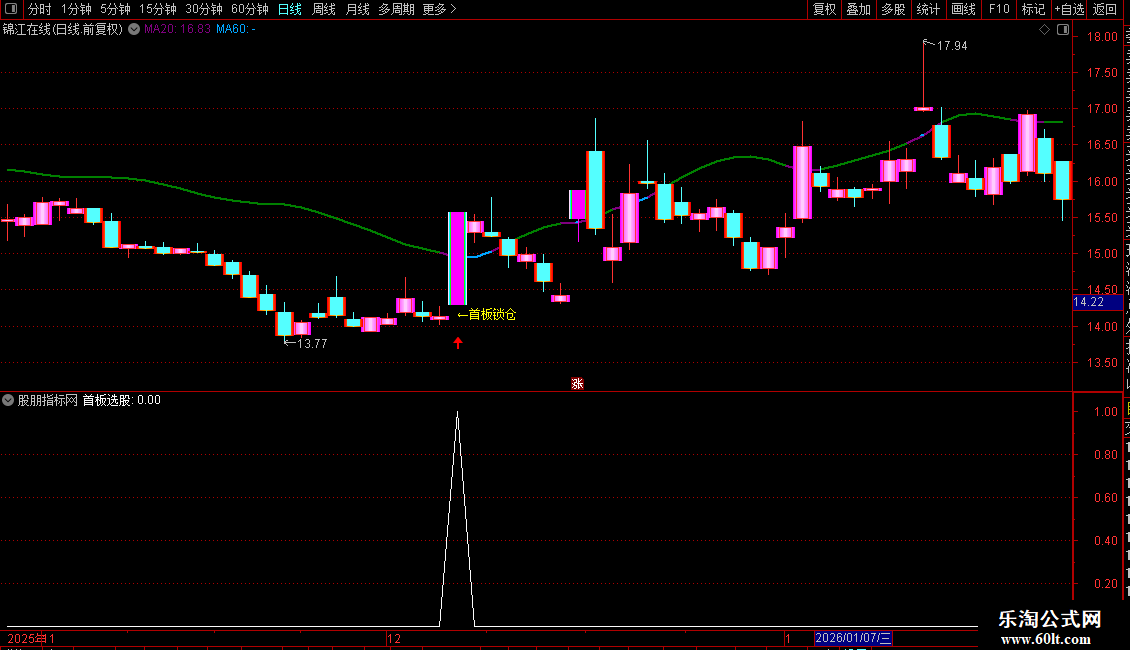Select the 15分钟 period tab

click(158, 9)
